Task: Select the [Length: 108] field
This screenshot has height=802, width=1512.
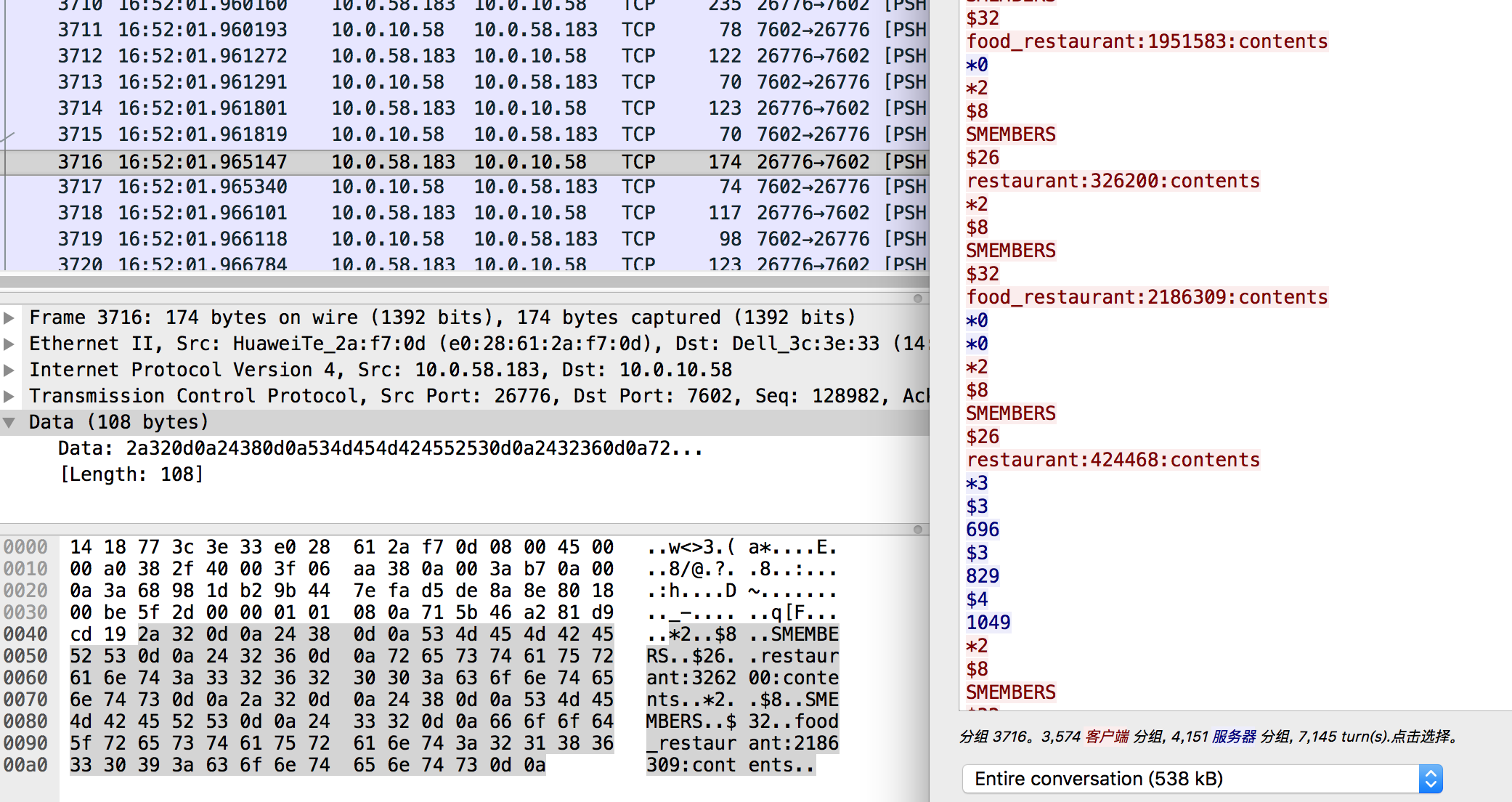Action: point(131,474)
